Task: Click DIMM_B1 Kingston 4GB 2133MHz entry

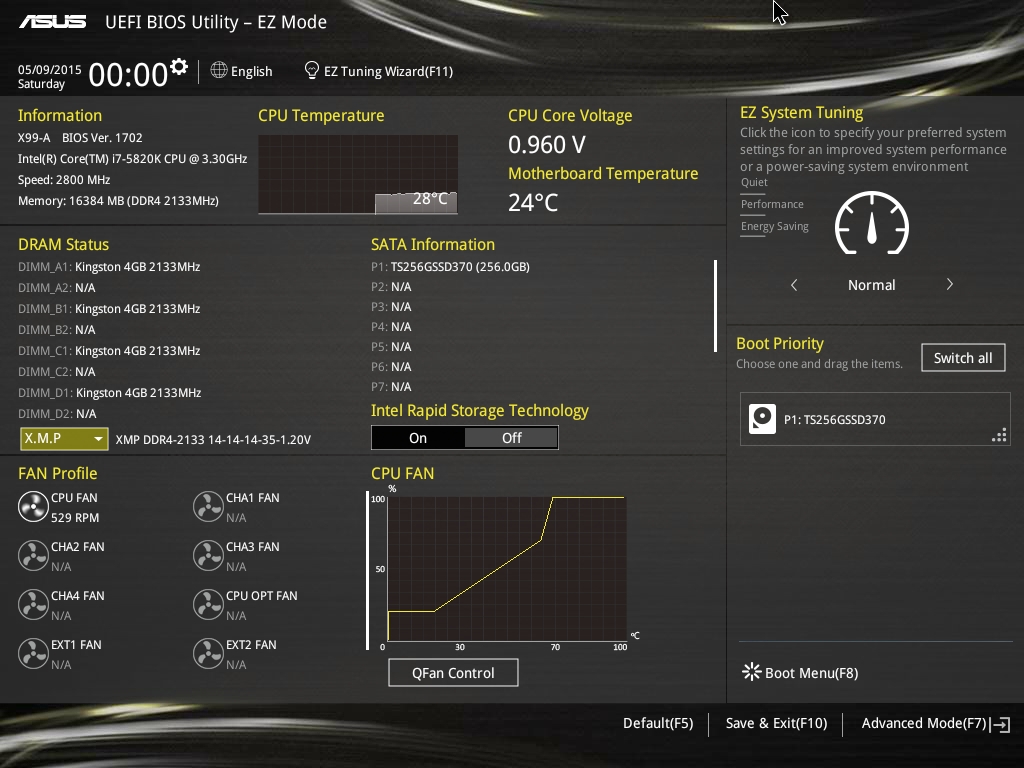Action: click(x=109, y=308)
